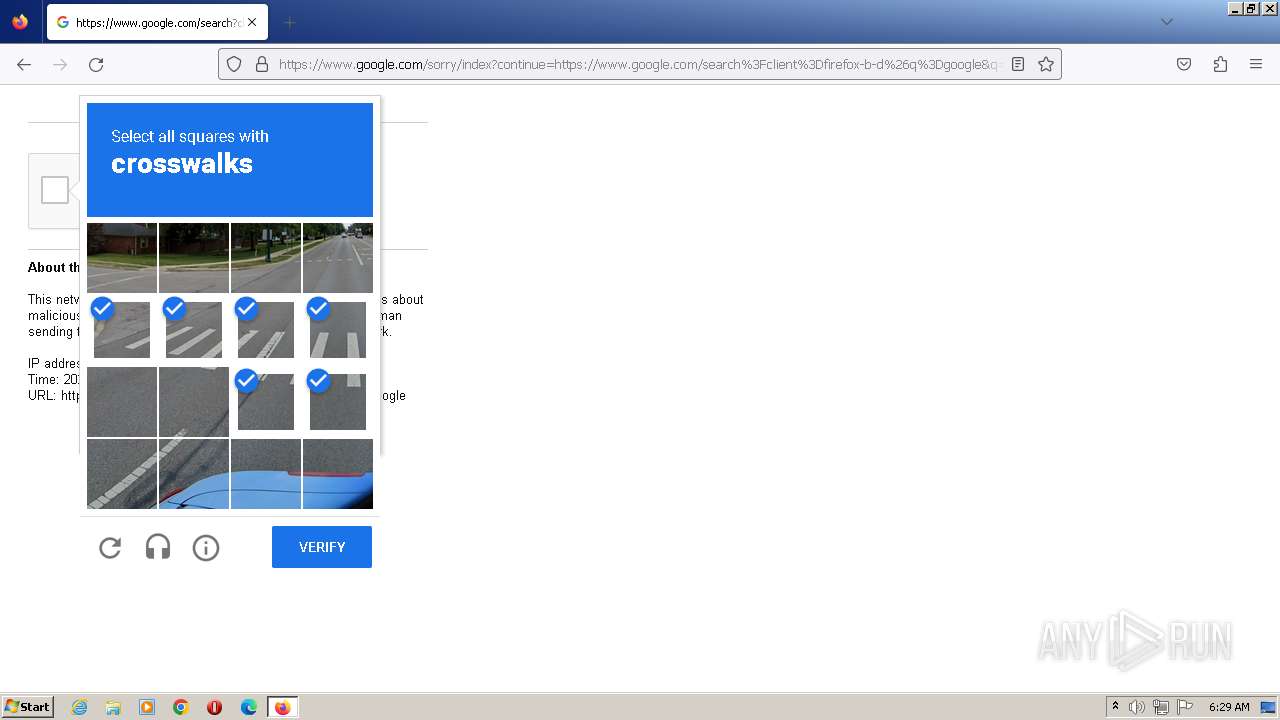The width and height of the screenshot is (1280, 720).
Task: Launch Opera from taskbar
Action: coord(214,707)
